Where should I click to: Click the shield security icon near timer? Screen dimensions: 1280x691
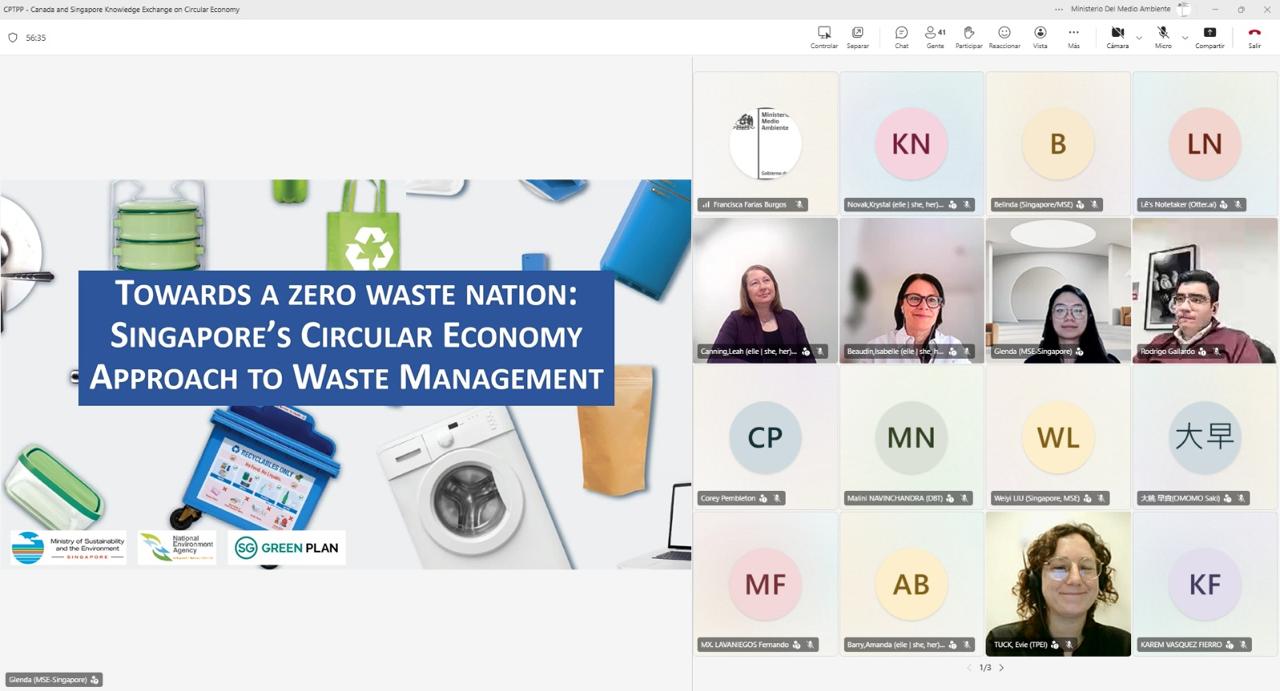[13, 38]
